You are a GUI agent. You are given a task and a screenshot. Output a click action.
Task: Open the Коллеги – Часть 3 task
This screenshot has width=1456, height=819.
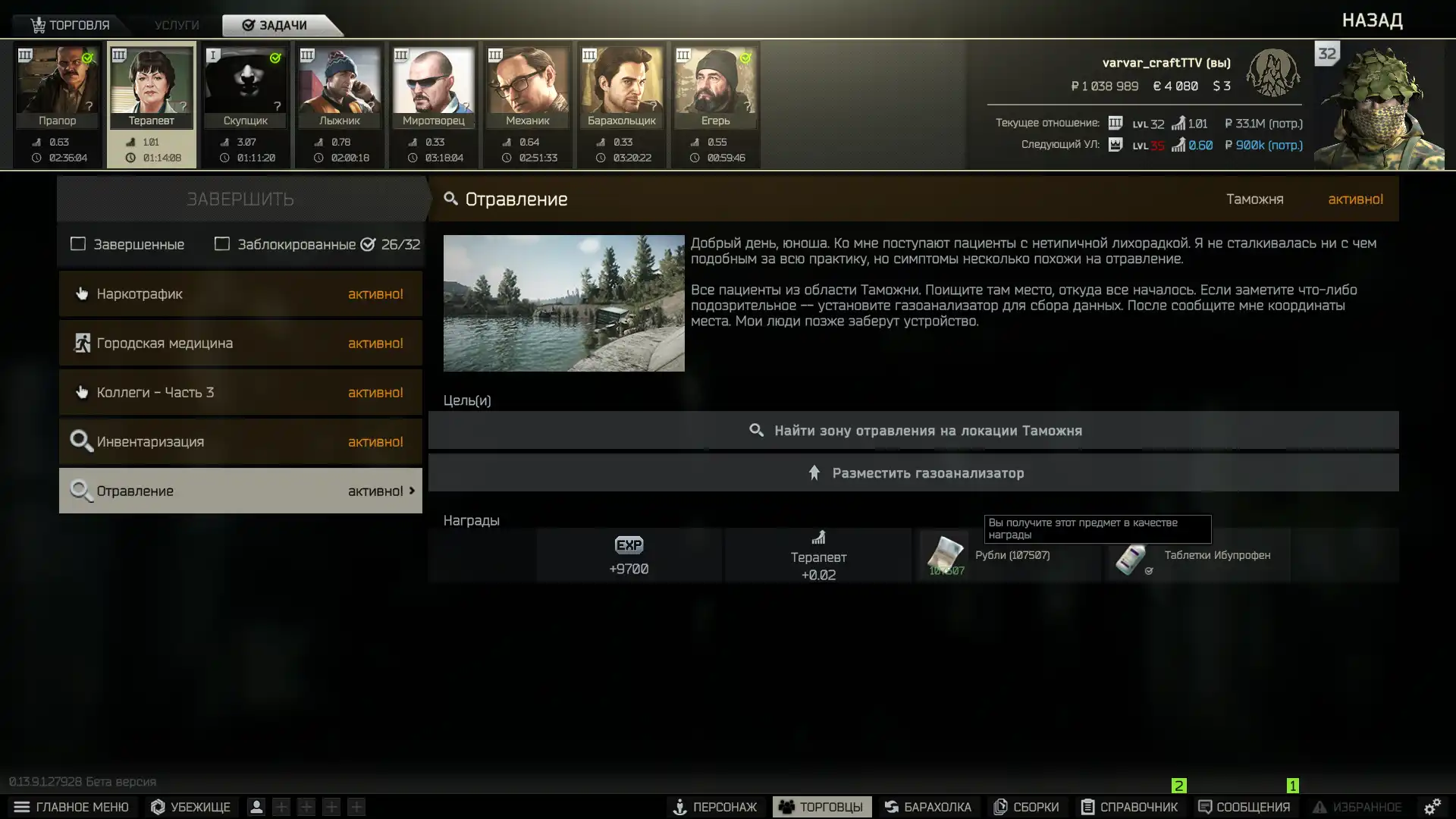point(240,392)
